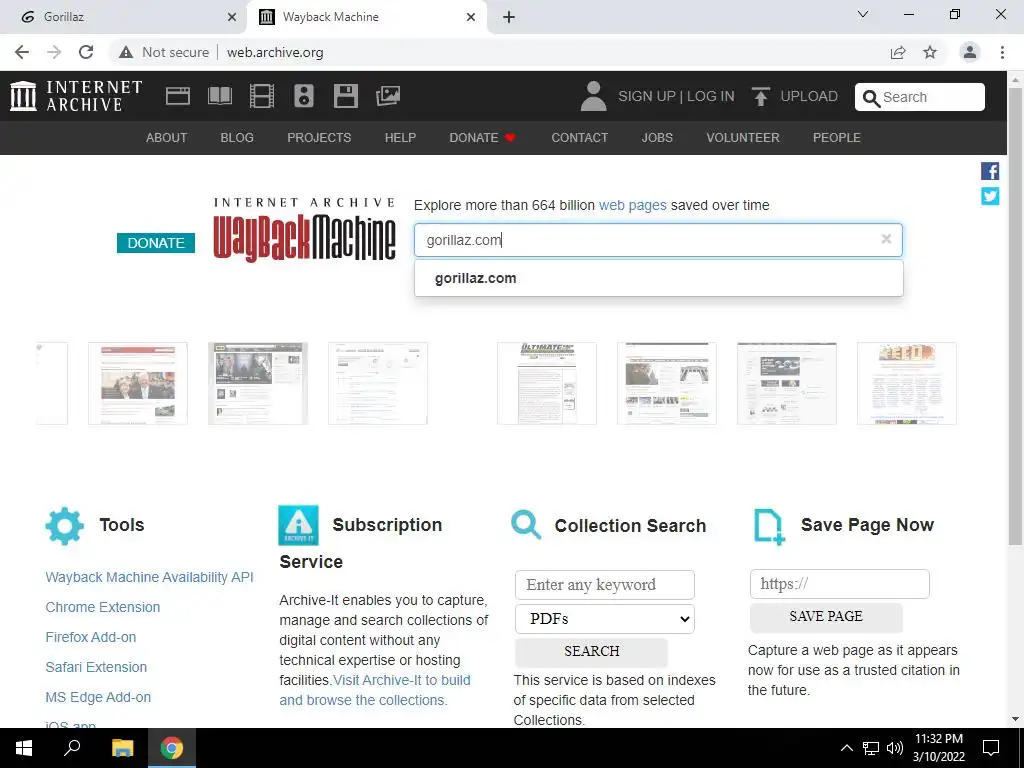1024x768 pixels.
Task: Open the Texts book icon
Action: pos(219,96)
